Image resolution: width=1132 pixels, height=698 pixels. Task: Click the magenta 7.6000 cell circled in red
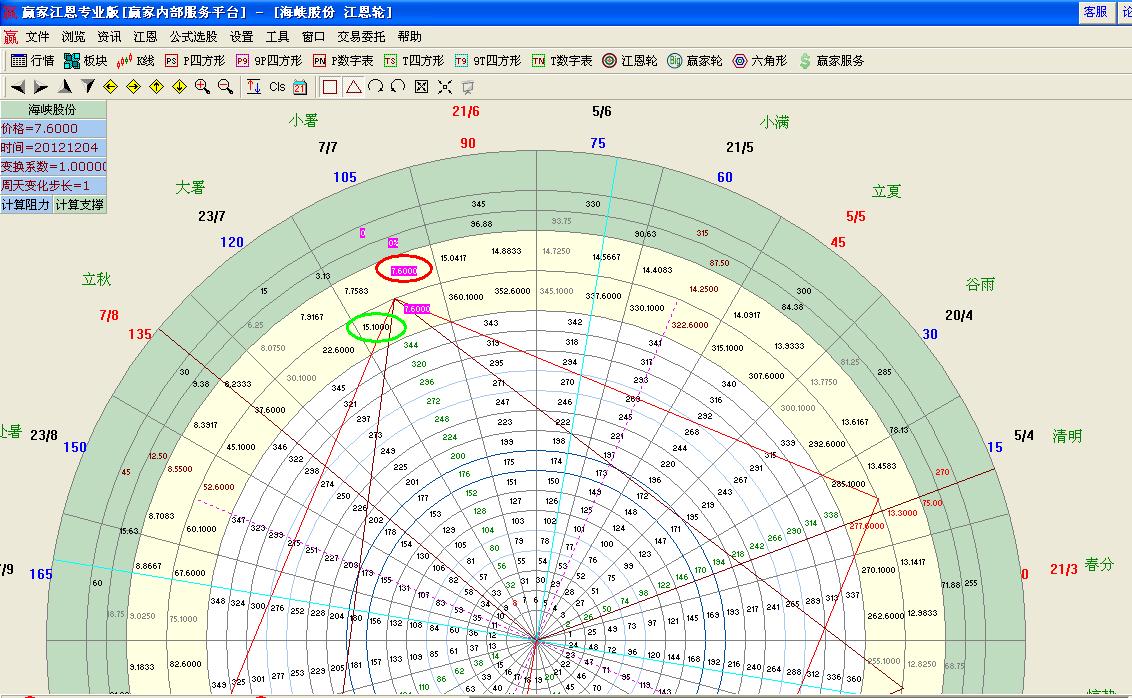click(404, 270)
